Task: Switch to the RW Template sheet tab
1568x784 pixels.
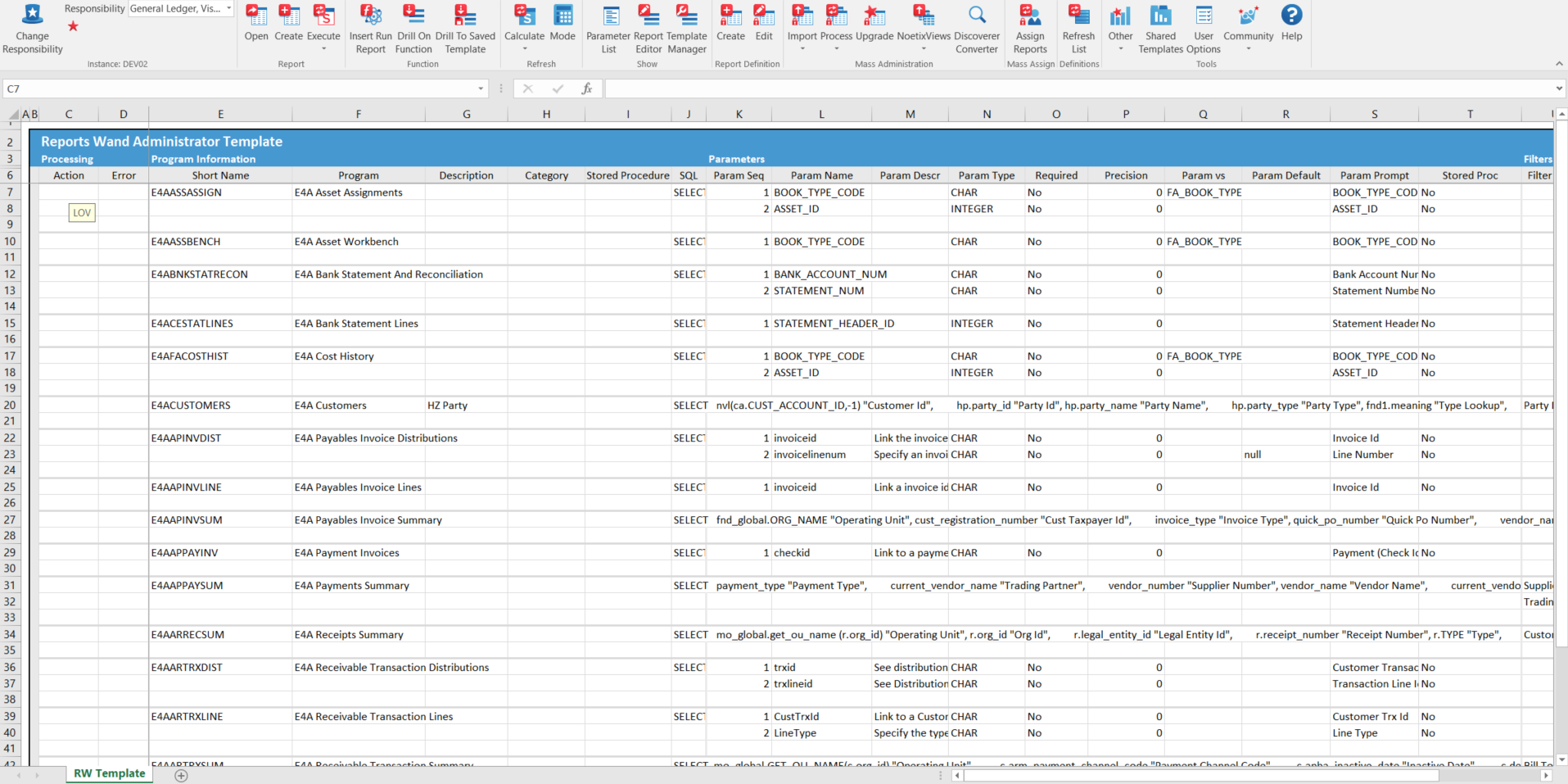Action: pyautogui.click(x=108, y=773)
